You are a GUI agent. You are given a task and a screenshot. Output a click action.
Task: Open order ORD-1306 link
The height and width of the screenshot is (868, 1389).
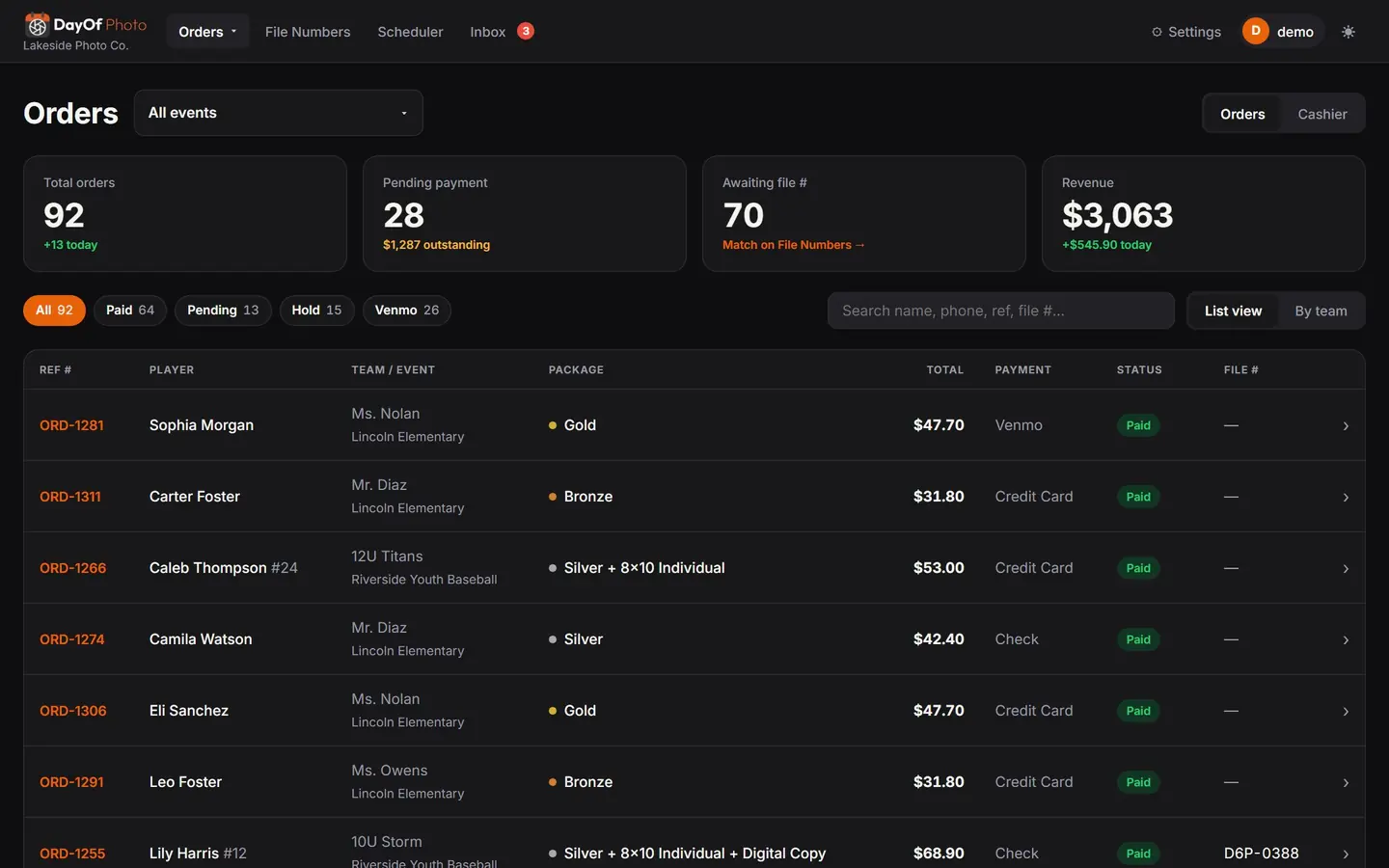(73, 711)
